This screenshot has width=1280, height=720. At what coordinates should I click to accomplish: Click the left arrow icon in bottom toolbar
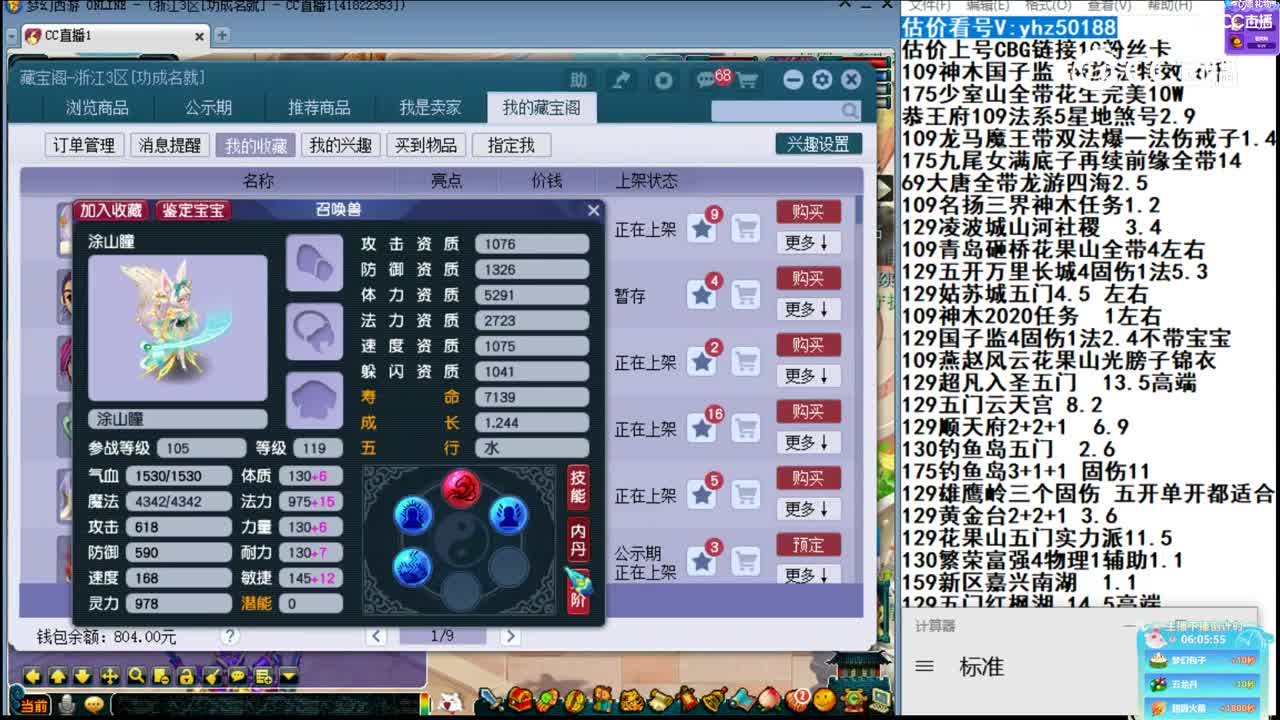point(33,676)
